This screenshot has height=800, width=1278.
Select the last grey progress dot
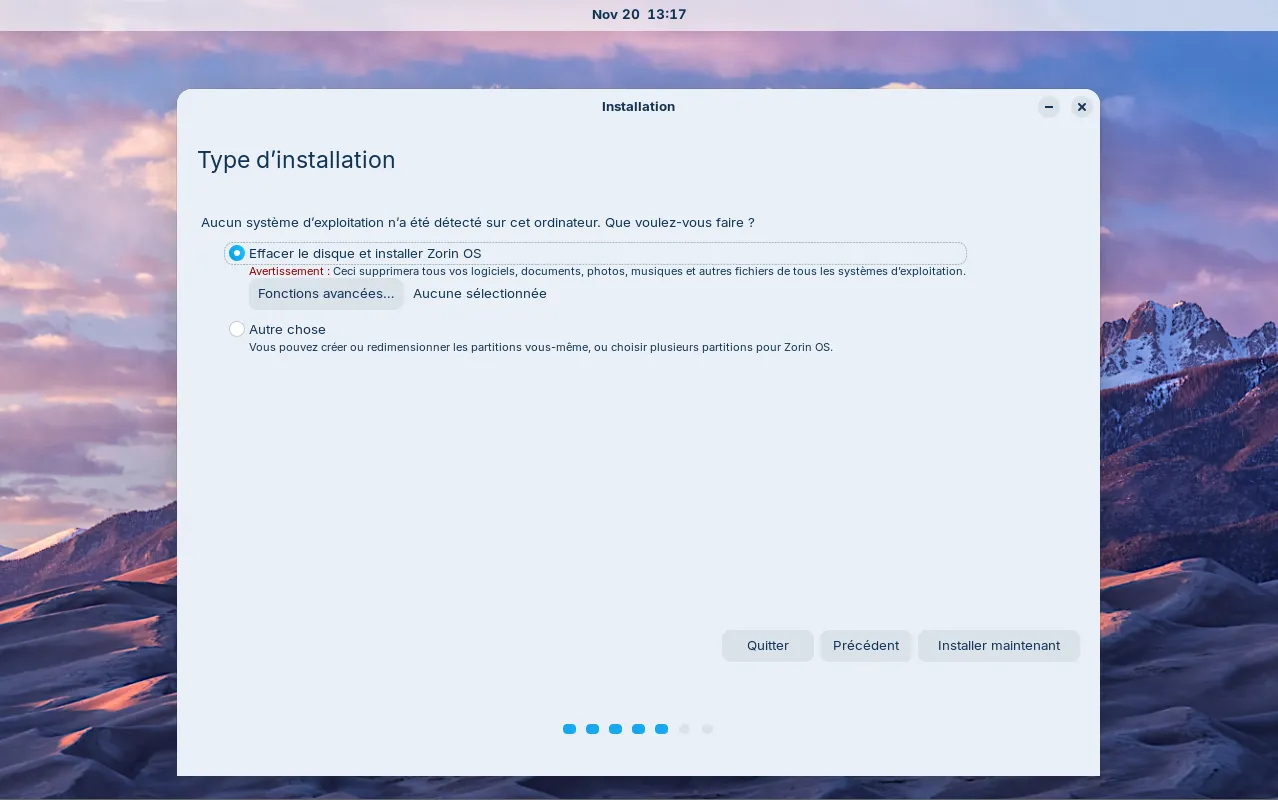(x=708, y=729)
